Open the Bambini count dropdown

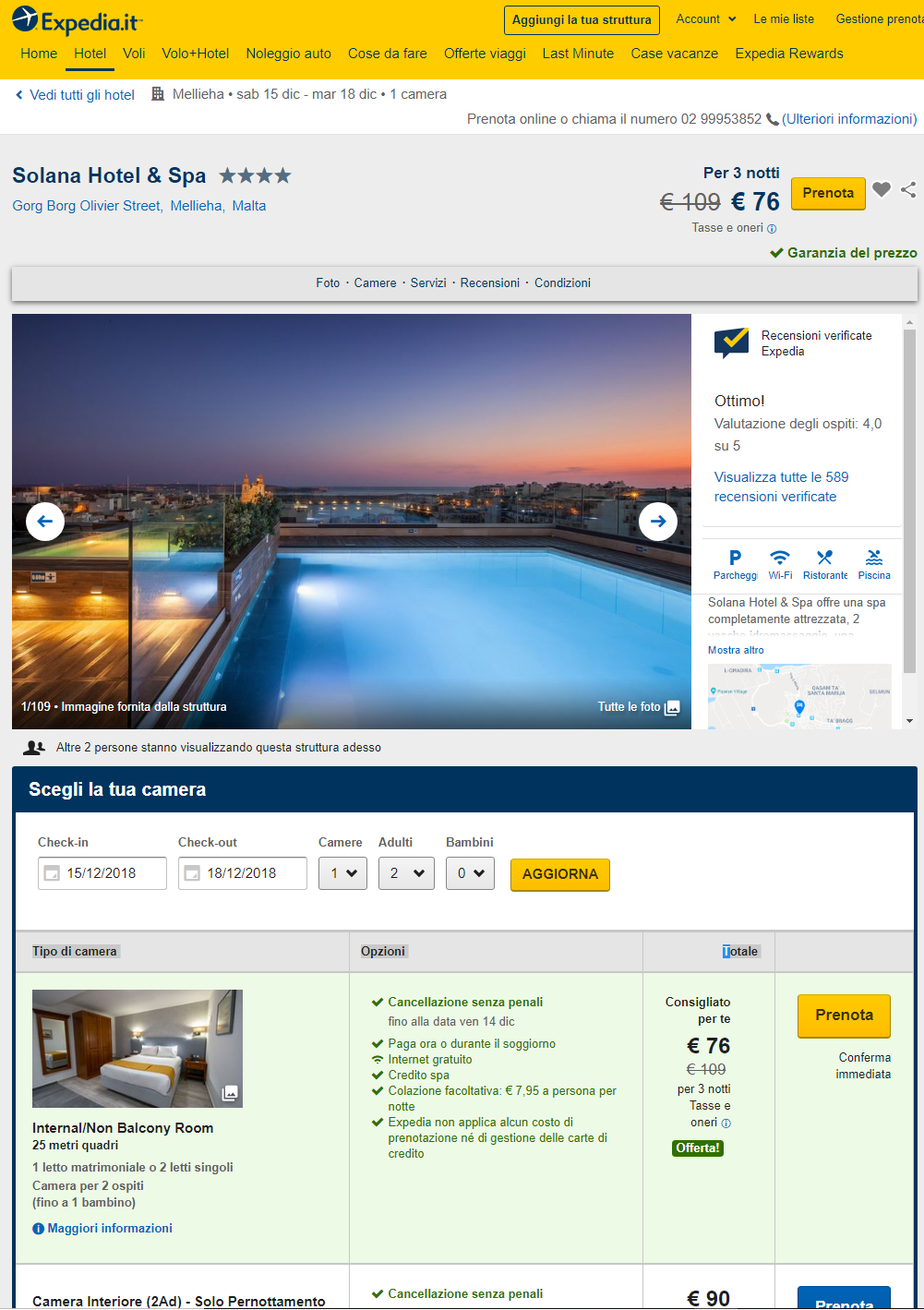pyautogui.click(x=471, y=873)
